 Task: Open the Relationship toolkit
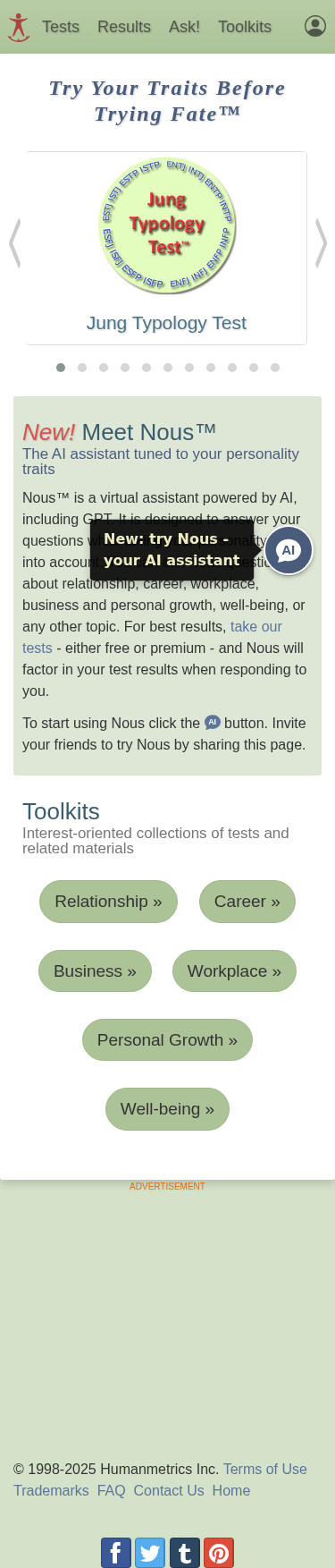click(108, 902)
